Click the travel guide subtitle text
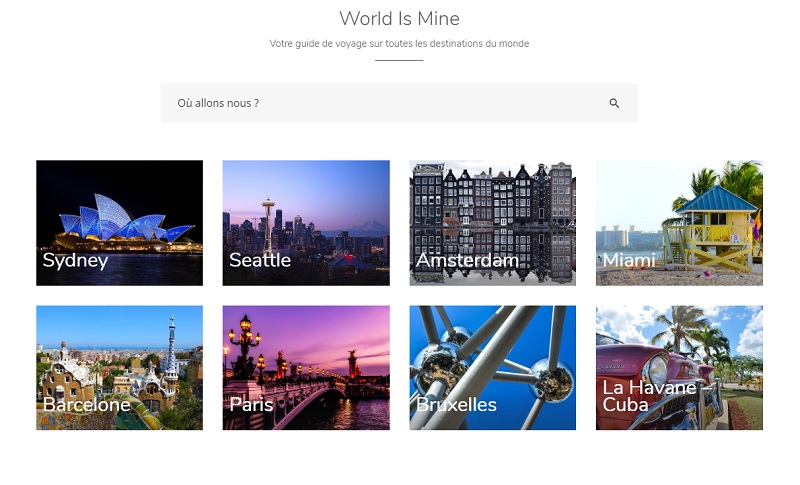The width and height of the screenshot is (800, 485). pyautogui.click(x=399, y=44)
